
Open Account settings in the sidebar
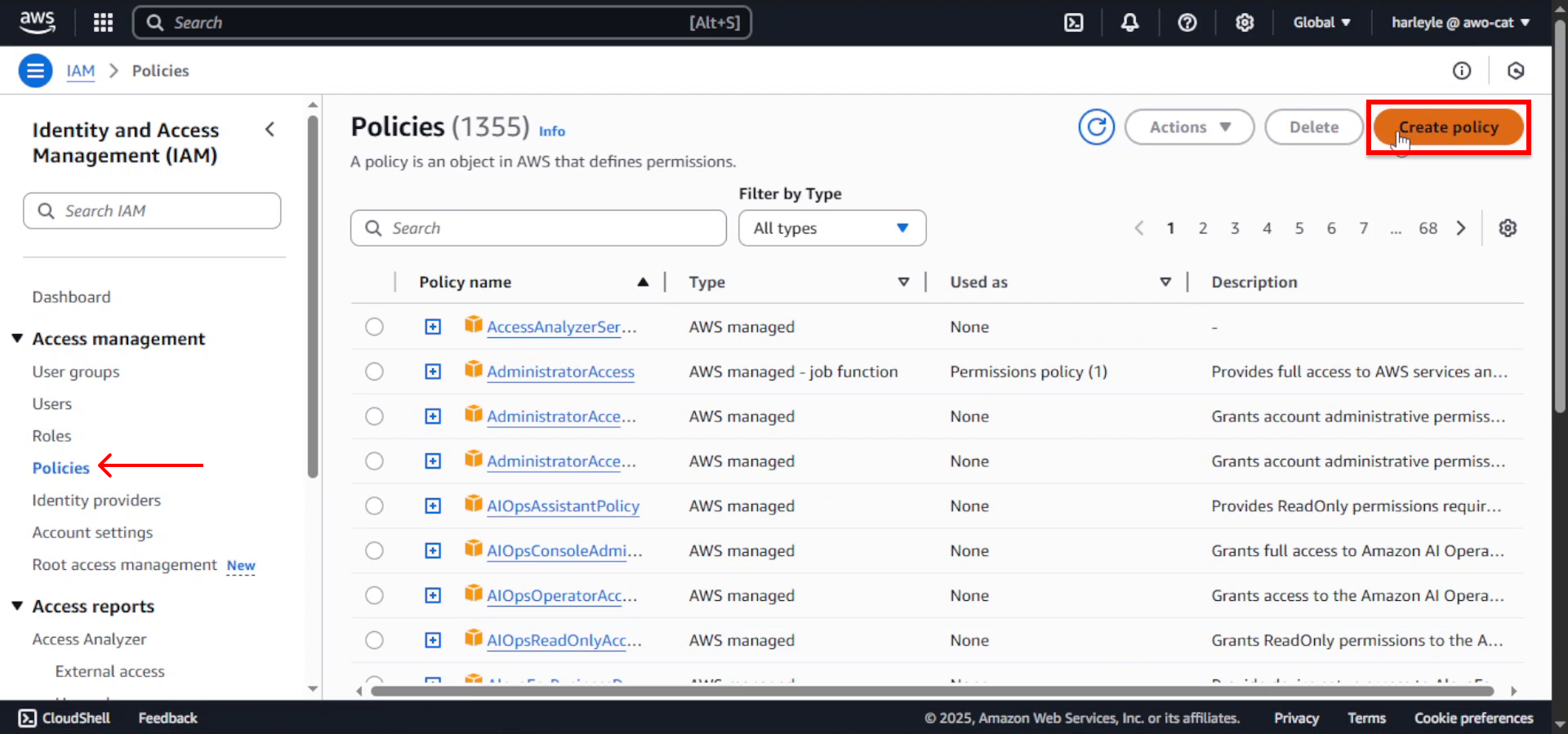pyautogui.click(x=92, y=532)
